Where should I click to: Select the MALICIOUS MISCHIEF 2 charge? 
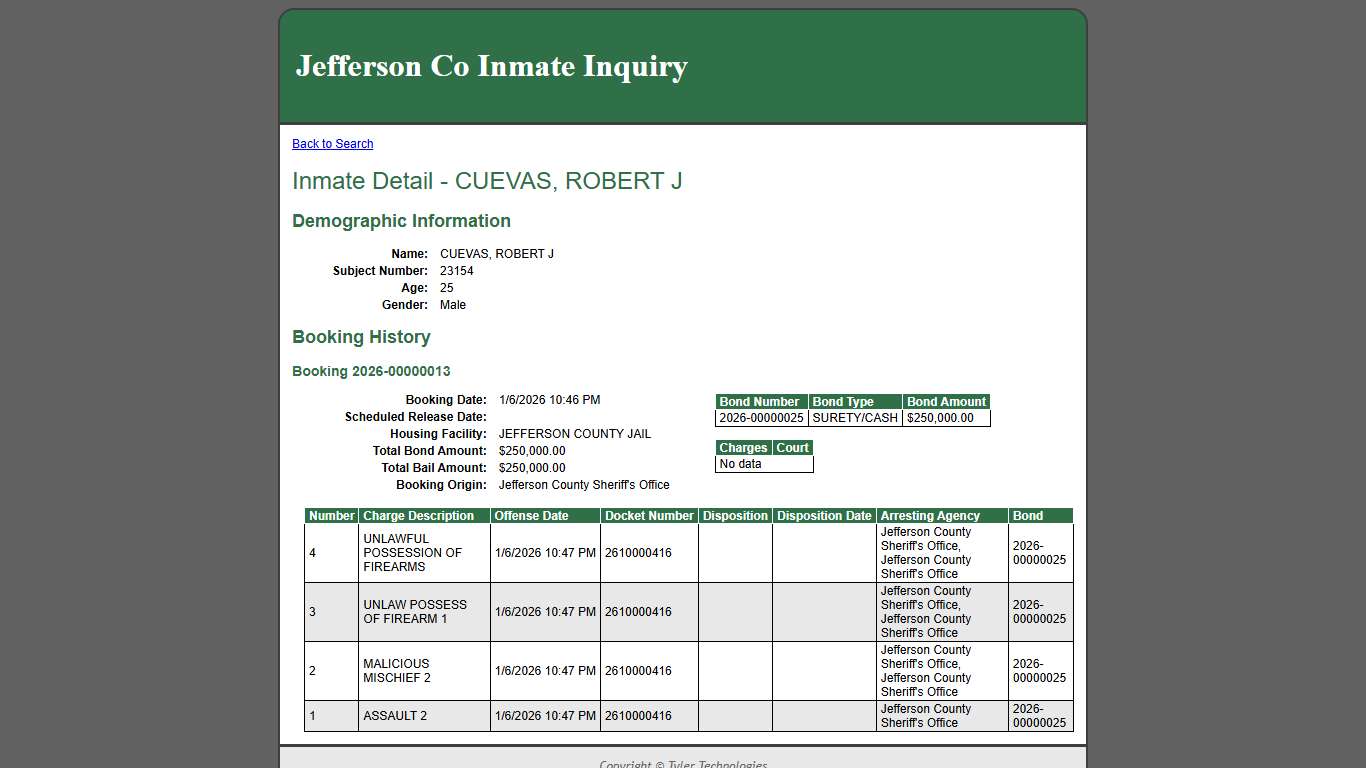coord(397,671)
